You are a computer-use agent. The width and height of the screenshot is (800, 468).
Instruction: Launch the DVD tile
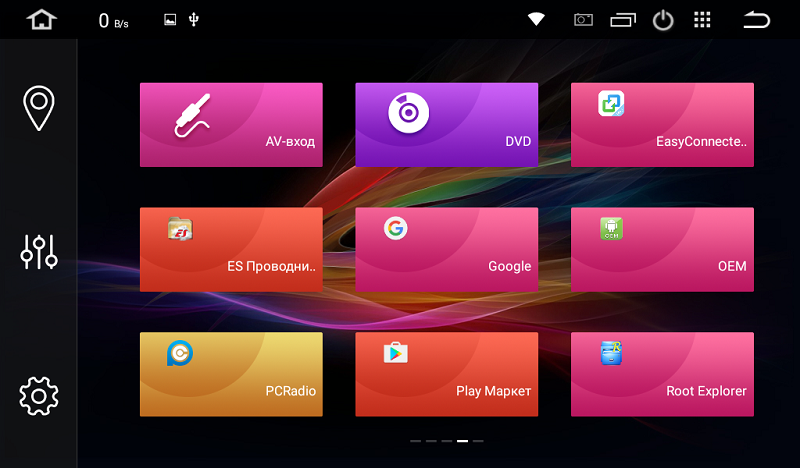(446, 125)
